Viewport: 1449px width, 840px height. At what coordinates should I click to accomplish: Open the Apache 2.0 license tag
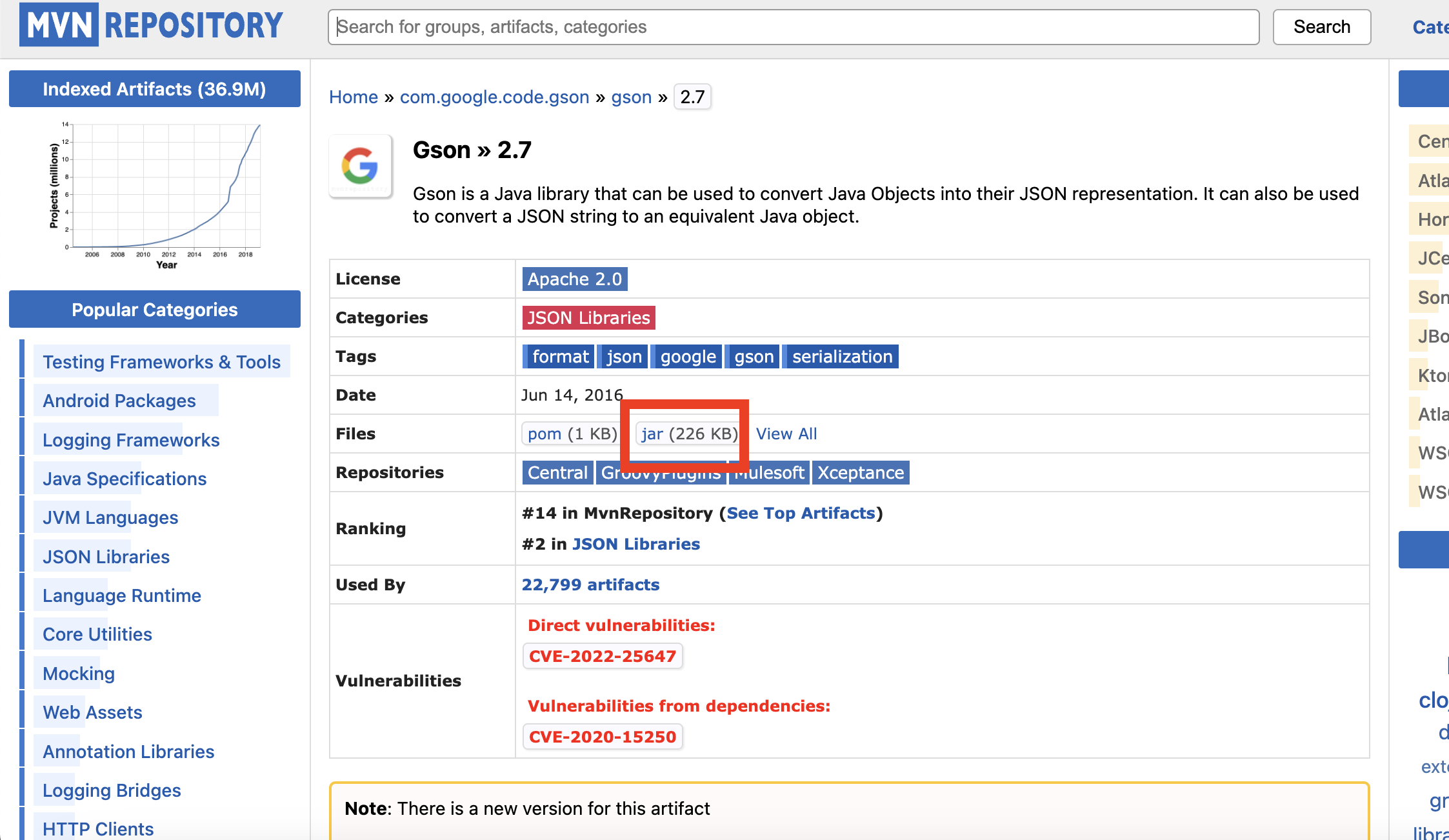point(574,279)
